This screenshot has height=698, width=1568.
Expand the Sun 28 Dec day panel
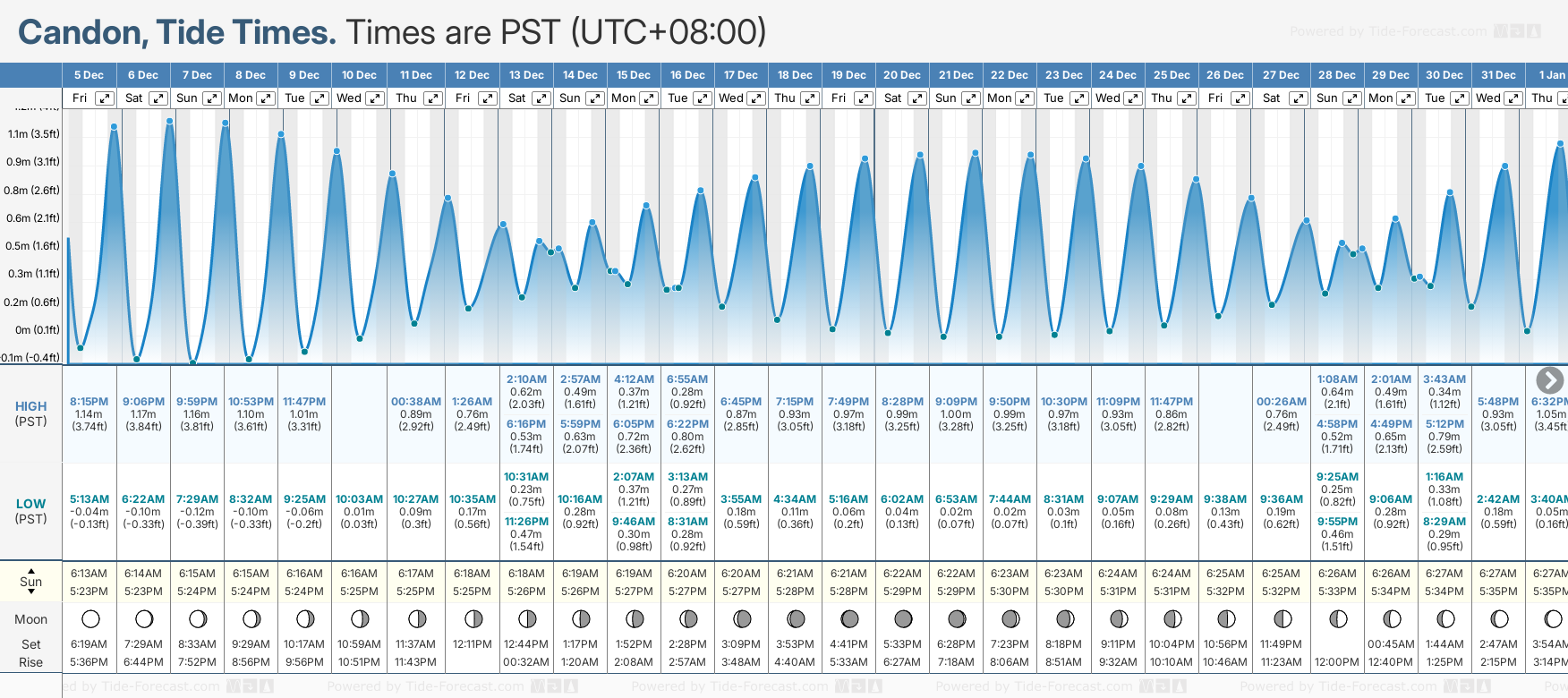tap(1351, 98)
